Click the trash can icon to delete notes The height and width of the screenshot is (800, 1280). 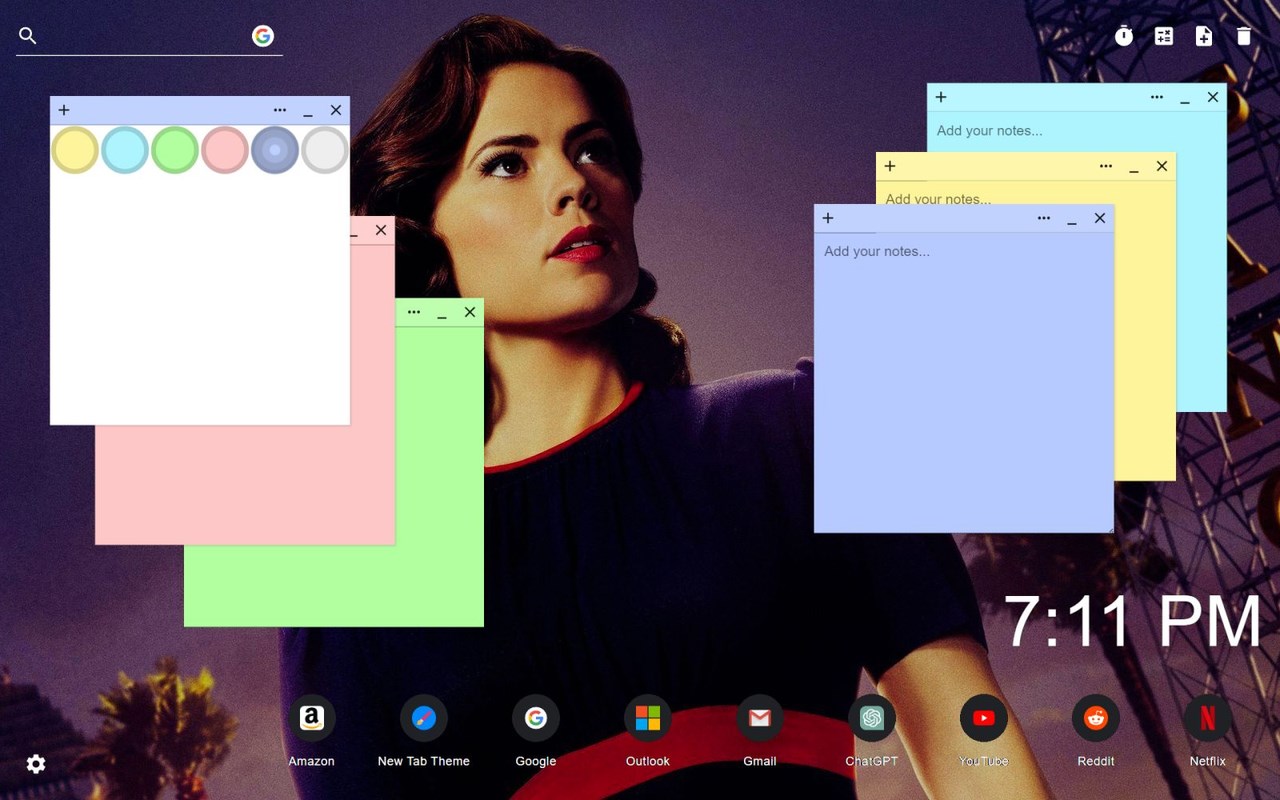(1244, 36)
